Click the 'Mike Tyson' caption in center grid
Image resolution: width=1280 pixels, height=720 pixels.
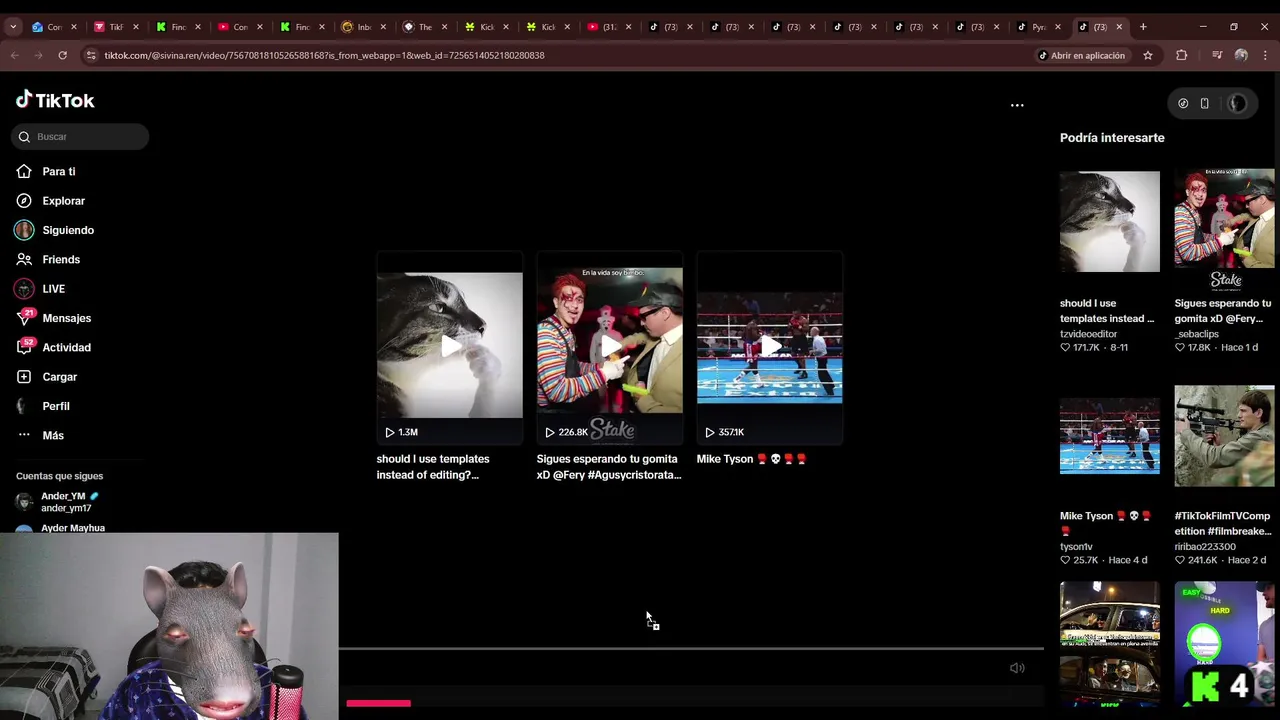pyautogui.click(x=751, y=459)
